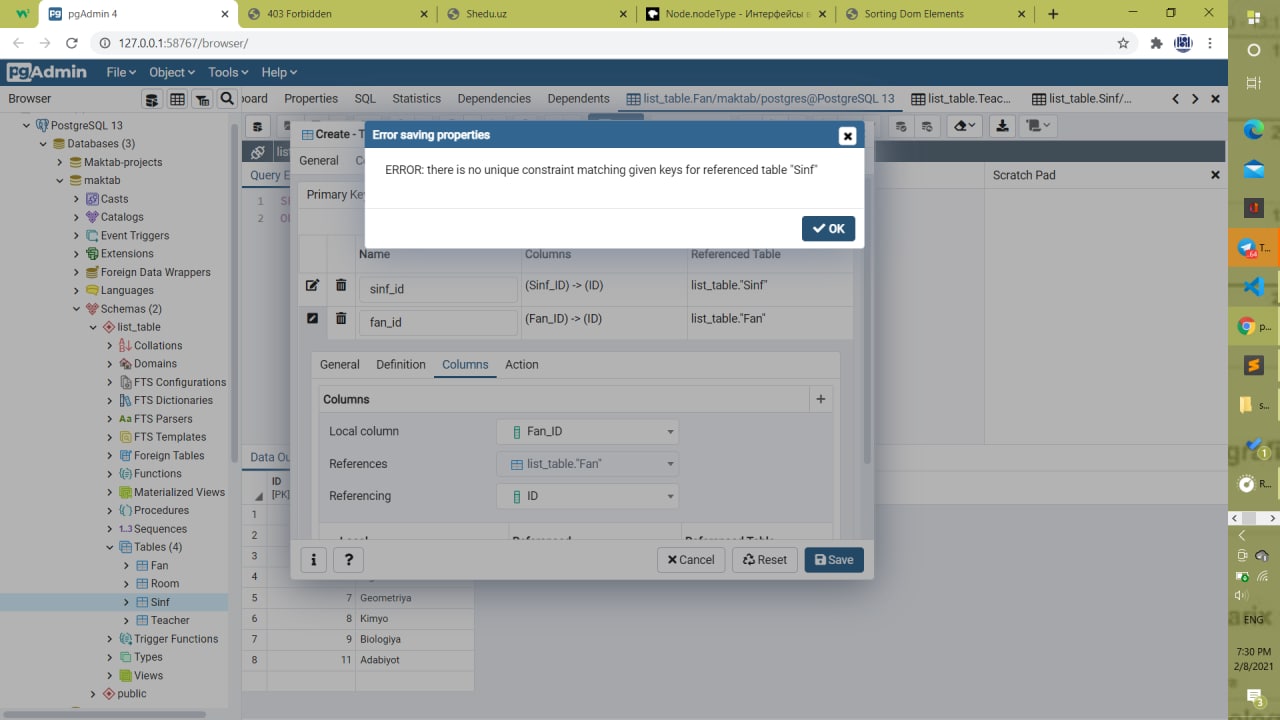The height and width of the screenshot is (720, 1280).
Task: Click the Cancel button
Action: (x=691, y=560)
